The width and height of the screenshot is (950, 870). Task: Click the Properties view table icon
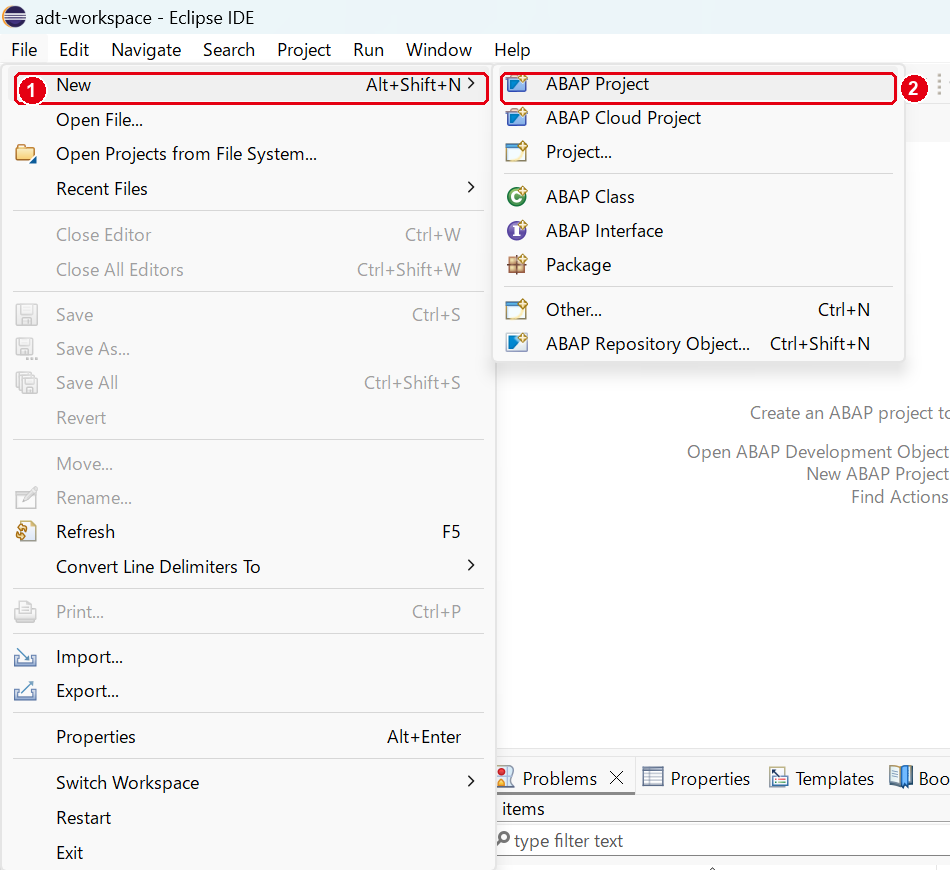click(653, 777)
